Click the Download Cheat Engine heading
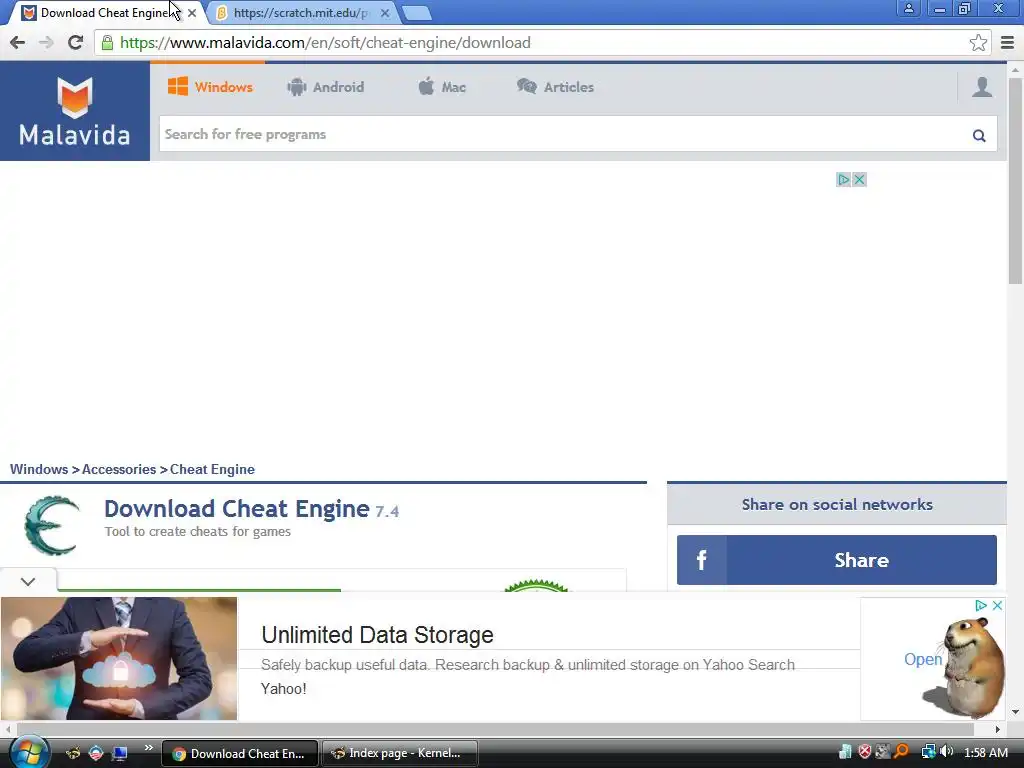Screen dimensions: 1024x768 coord(236,509)
